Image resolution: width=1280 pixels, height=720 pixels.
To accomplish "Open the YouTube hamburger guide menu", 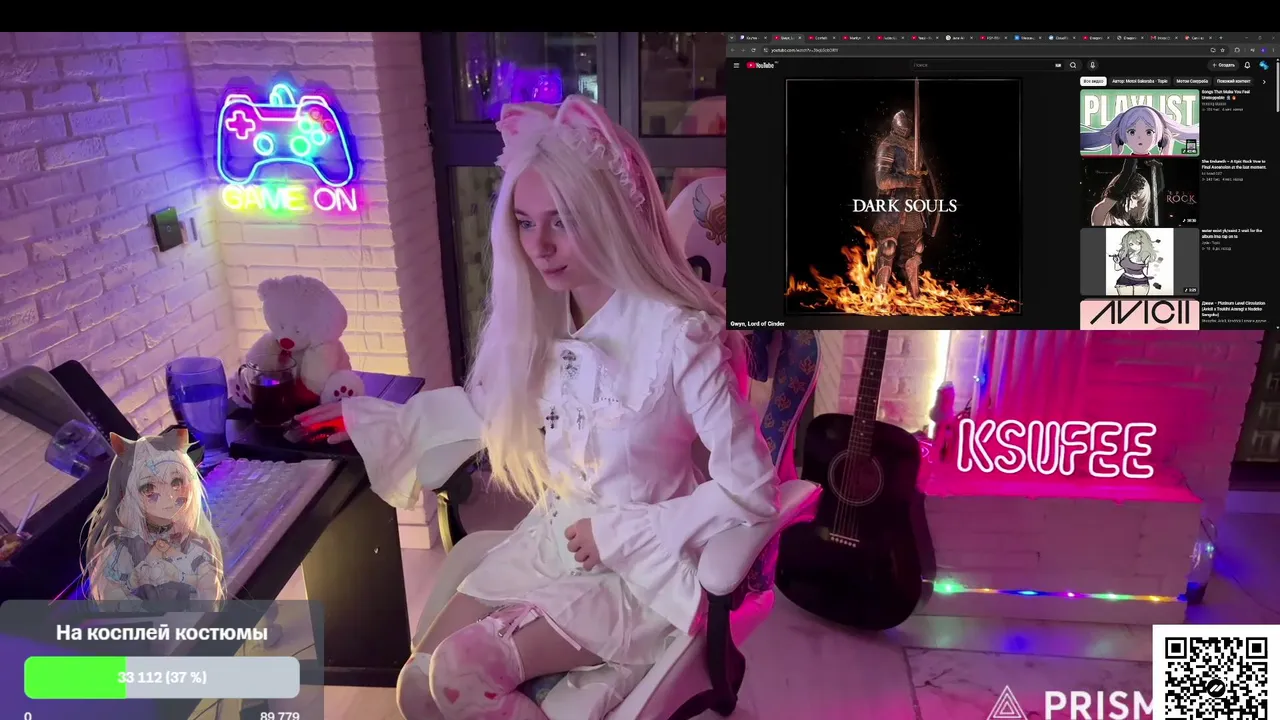I will tap(736, 65).
